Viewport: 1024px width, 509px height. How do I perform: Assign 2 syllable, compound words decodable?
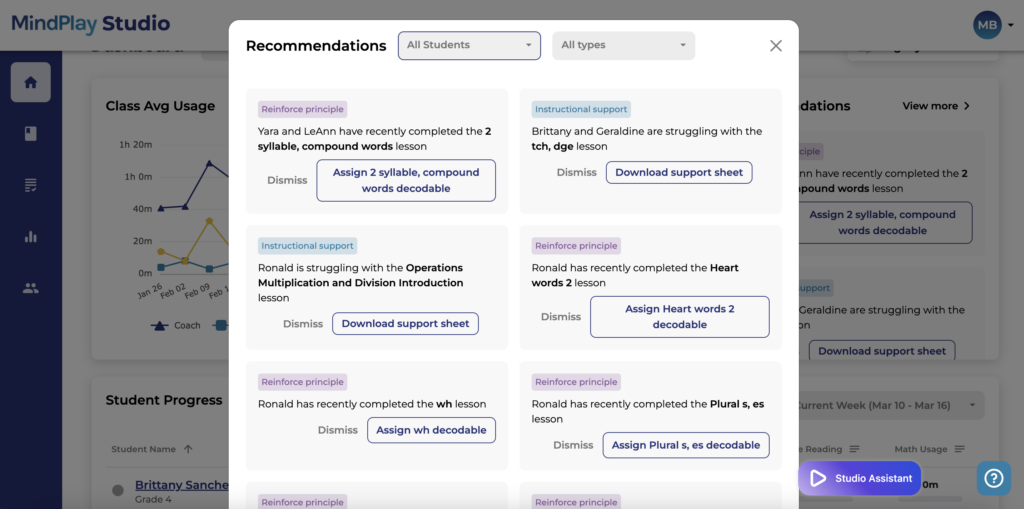(406, 180)
